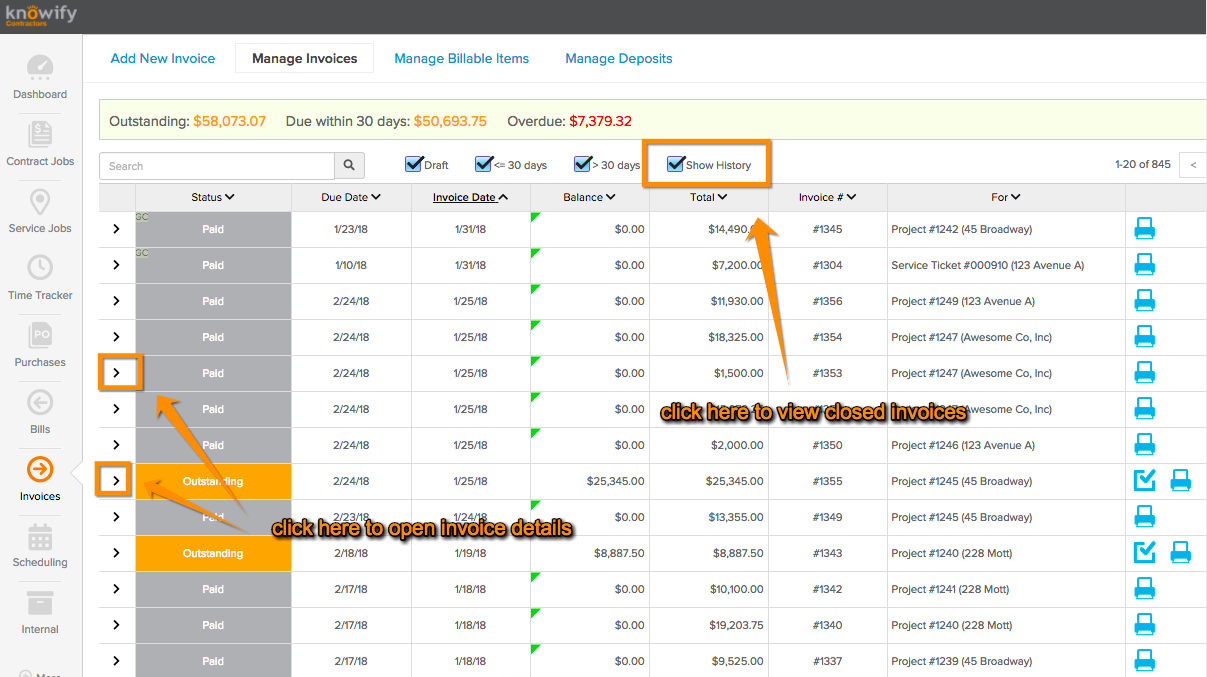This screenshot has width=1207, height=677.
Task: Mark invoice #1355 paid using check icon
Action: click(x=1145, y=481)
